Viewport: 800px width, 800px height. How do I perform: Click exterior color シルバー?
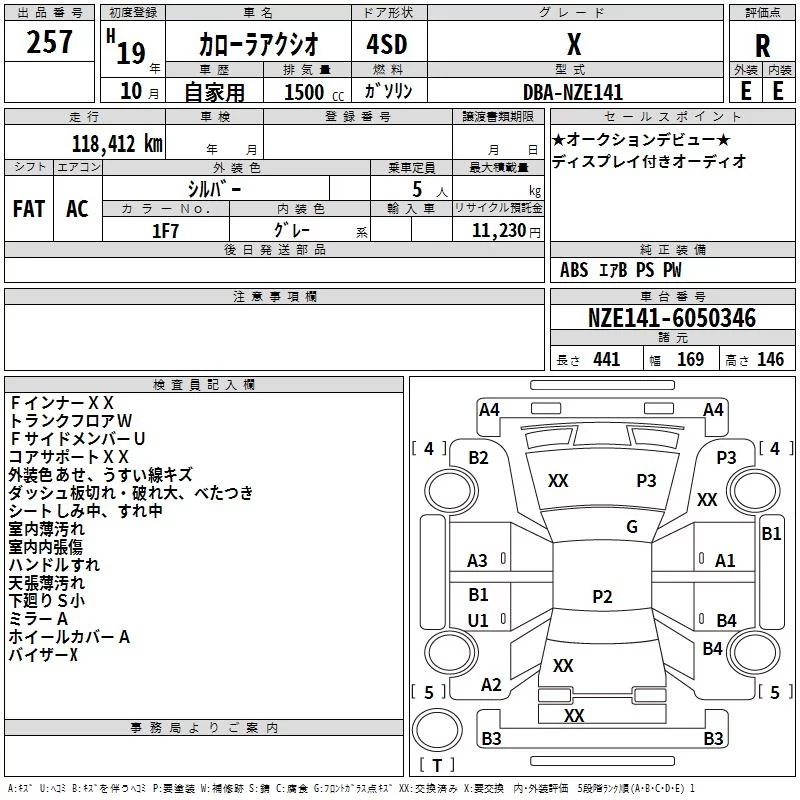coord(215,189)
